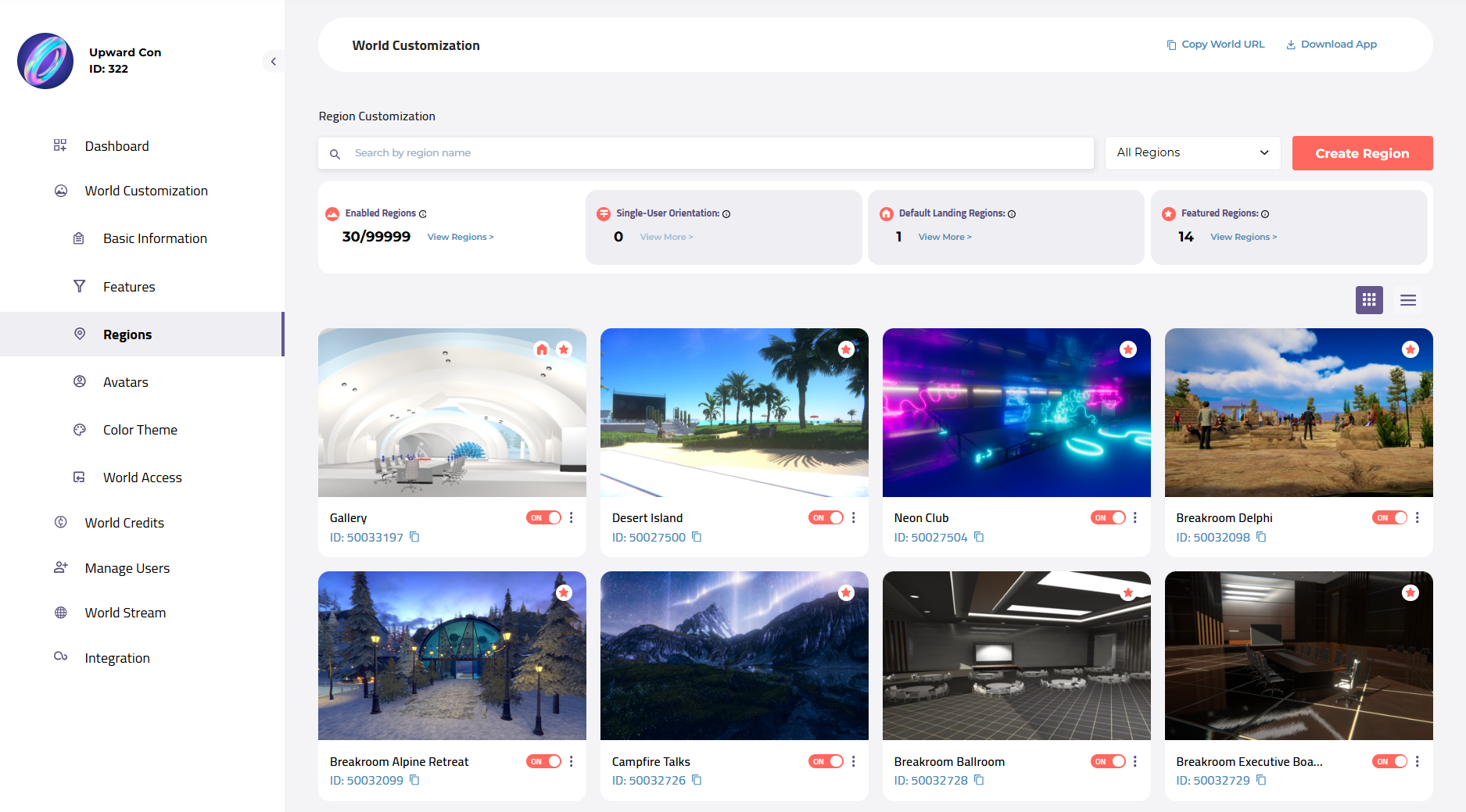
Task: Switch to list view
Action: (1408, 300)
